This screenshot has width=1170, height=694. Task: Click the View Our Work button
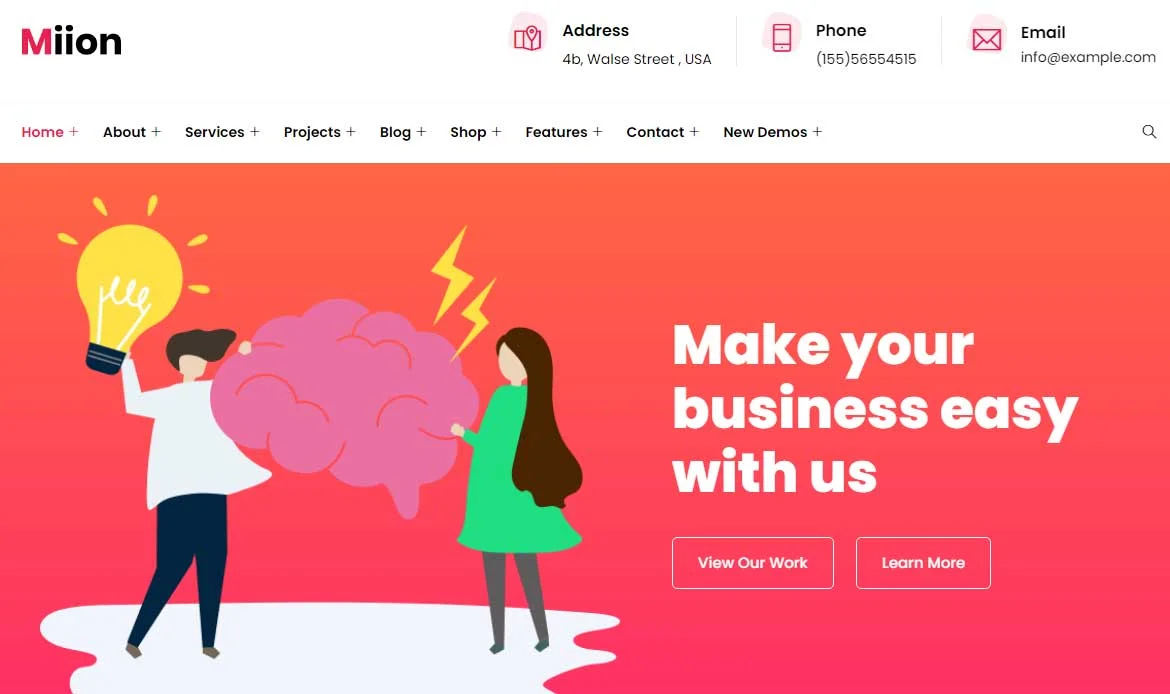point(752,563)
